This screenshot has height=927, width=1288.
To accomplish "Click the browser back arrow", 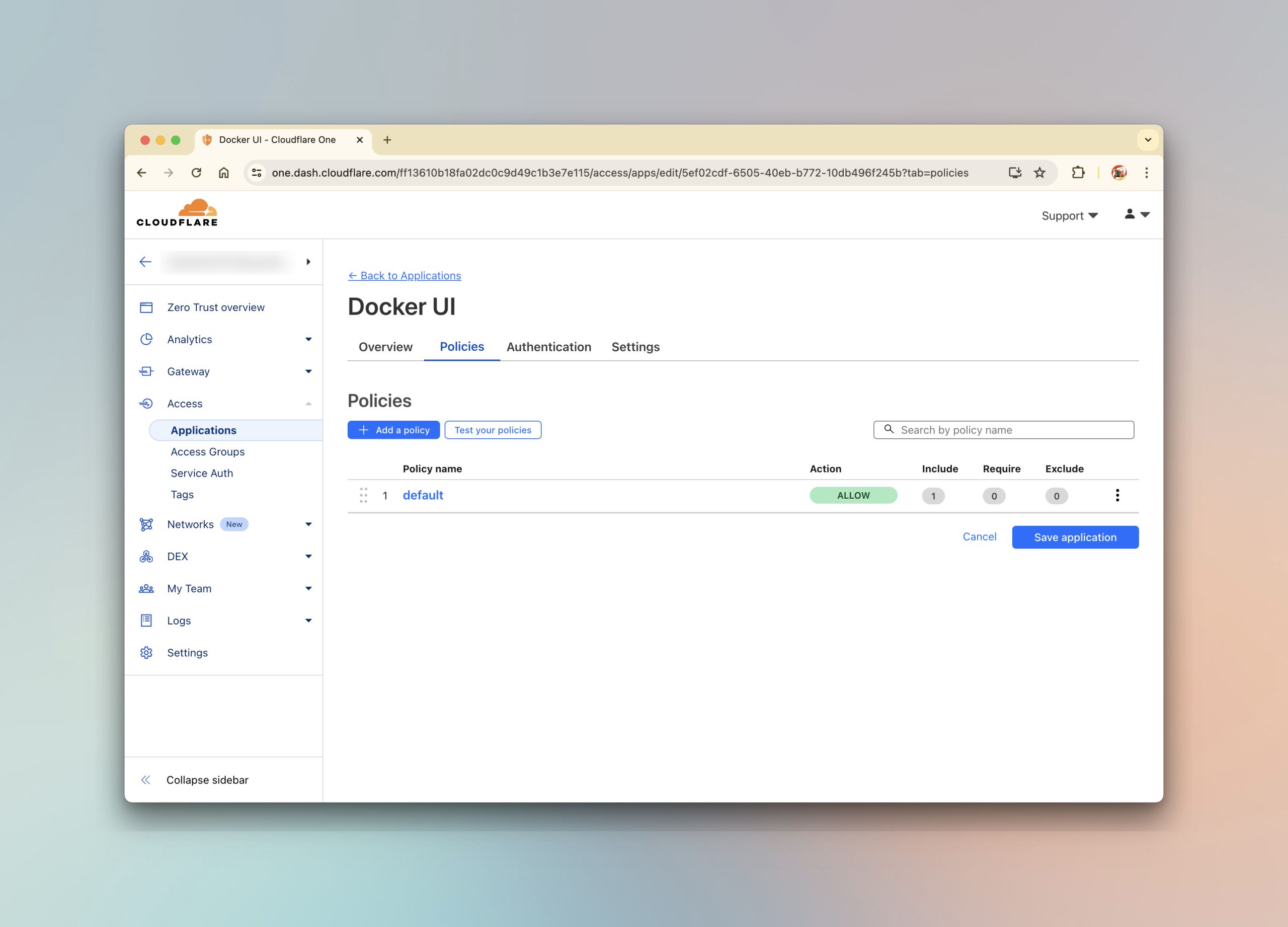I will tap(141, 173).
